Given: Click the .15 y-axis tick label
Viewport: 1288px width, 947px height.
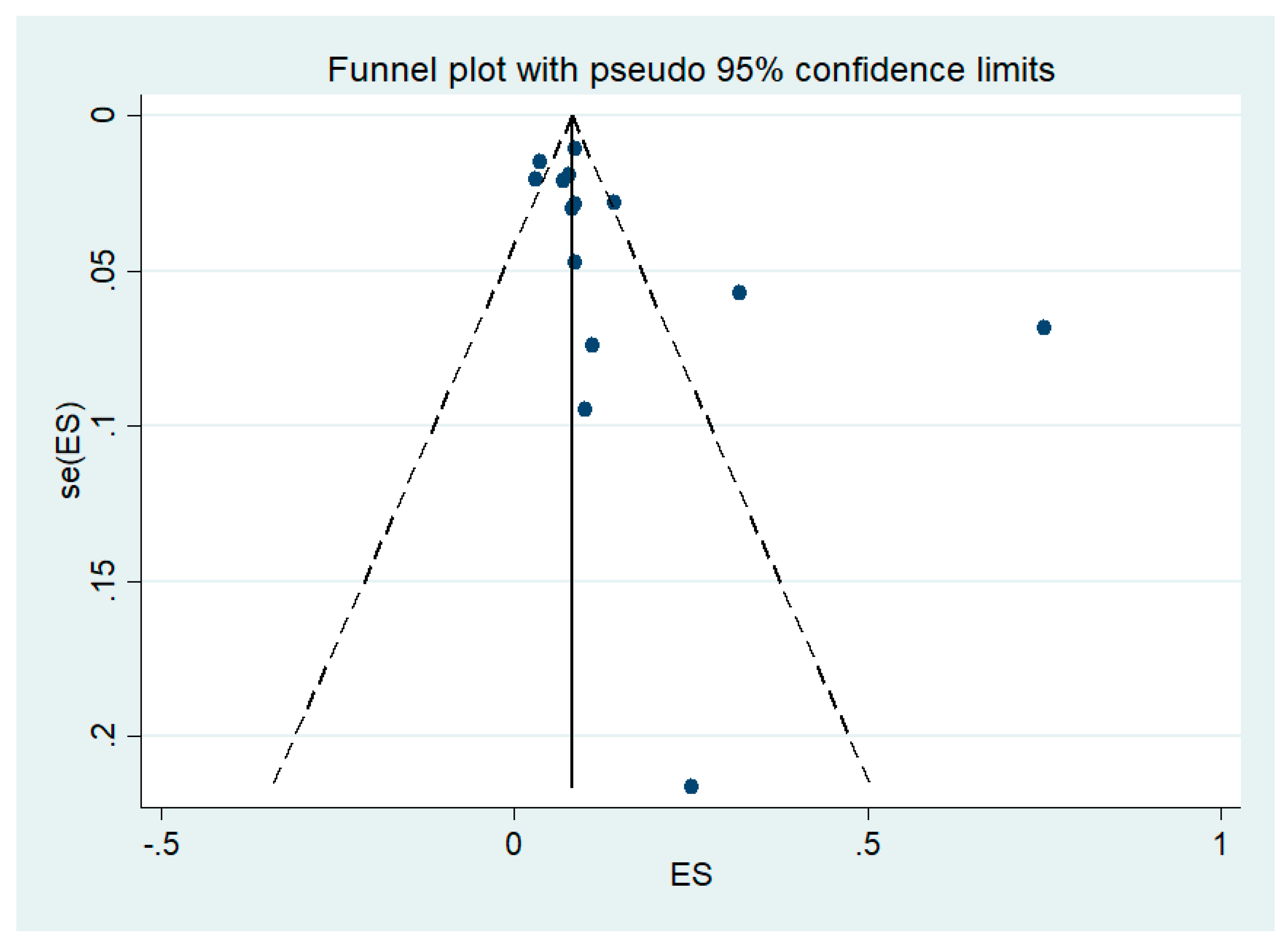Looking at the screenshot, I should pyautogui.click(x=103, y=581).
